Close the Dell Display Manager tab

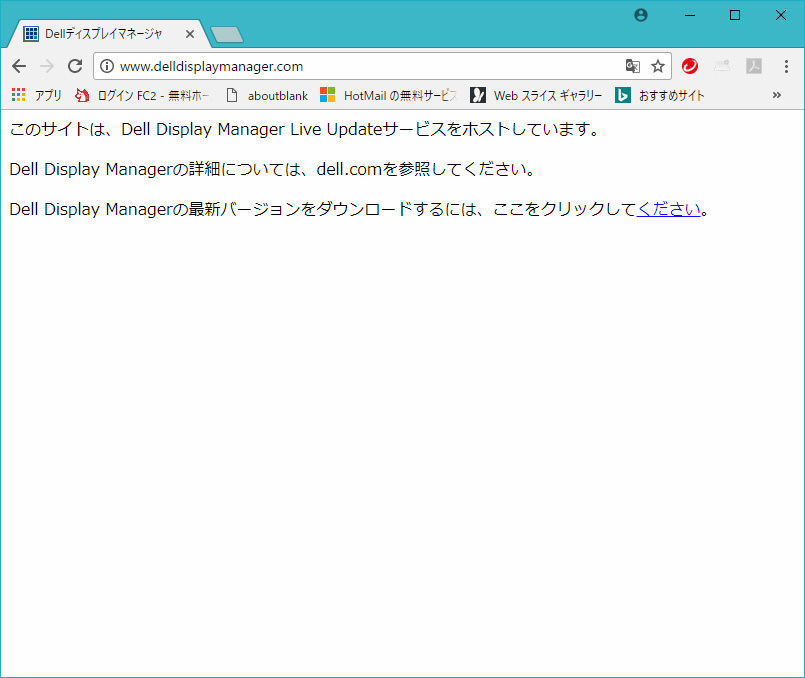(190, 34)
